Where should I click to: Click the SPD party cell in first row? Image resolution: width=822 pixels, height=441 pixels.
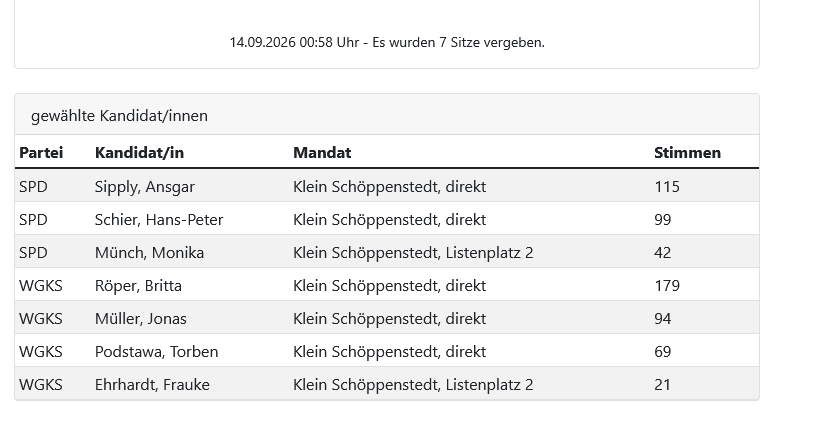[x=33, y=187]
